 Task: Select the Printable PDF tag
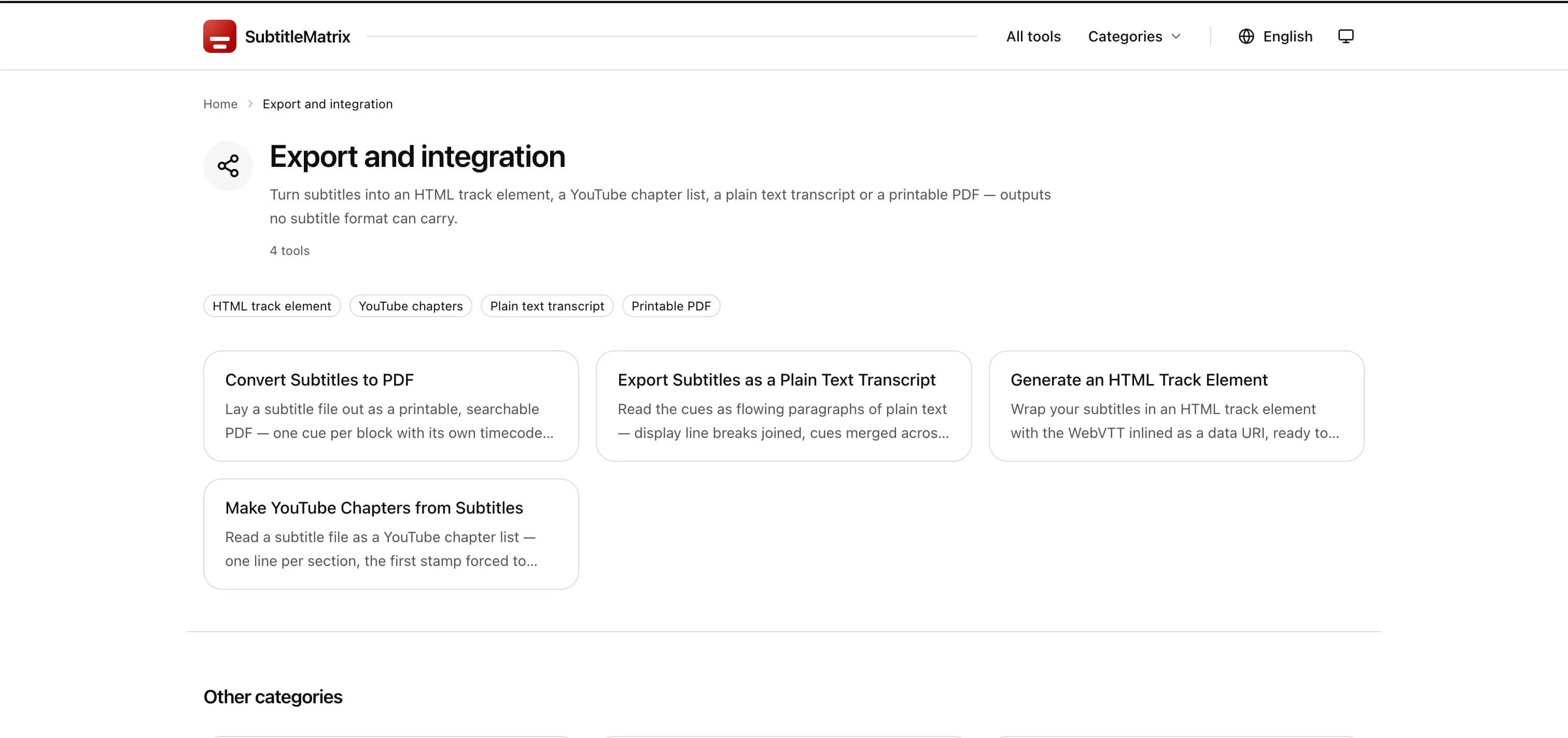pos(671,306)
